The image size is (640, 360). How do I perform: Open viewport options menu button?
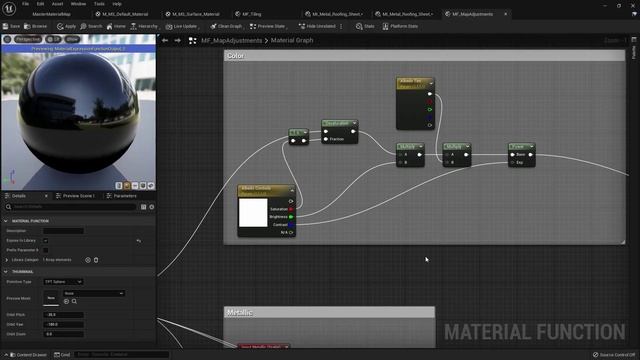(7, 39)
